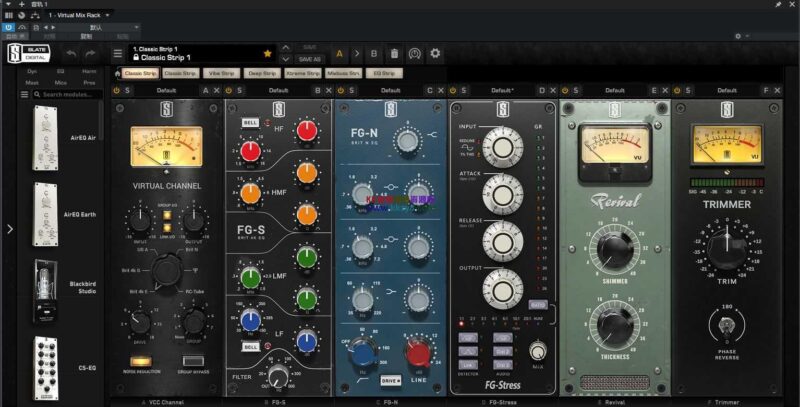Step to previous preset with up chevron
The image size is (800, 407).
[286, 47]
